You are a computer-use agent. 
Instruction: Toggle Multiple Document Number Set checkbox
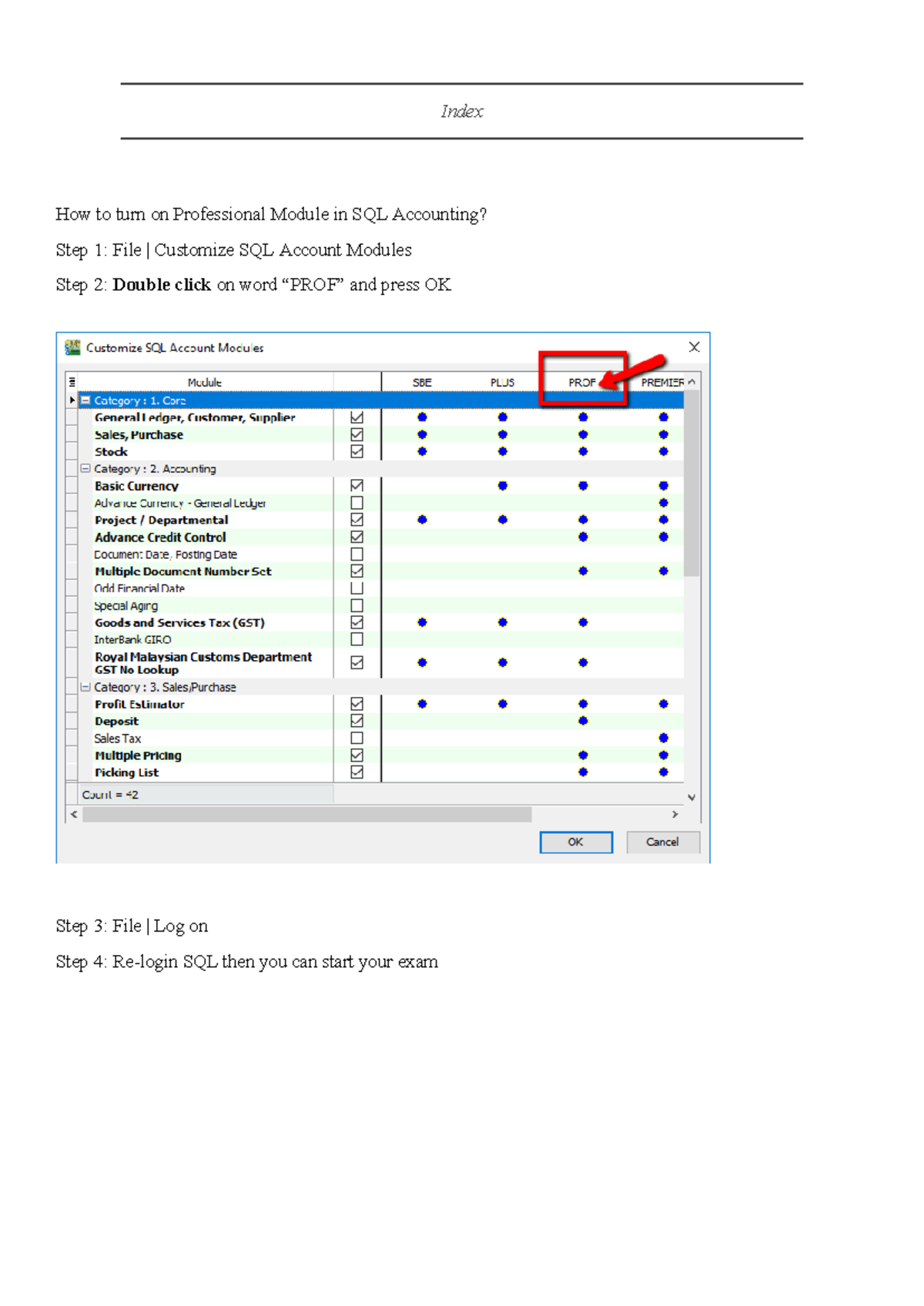click(x=357, y=571)
